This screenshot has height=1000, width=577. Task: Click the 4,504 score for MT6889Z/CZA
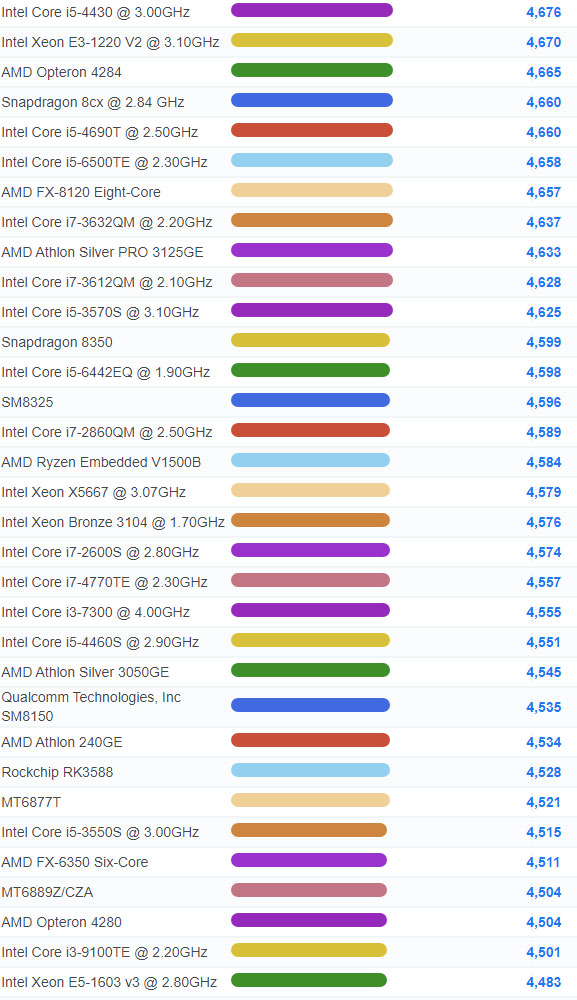(544, 892)
